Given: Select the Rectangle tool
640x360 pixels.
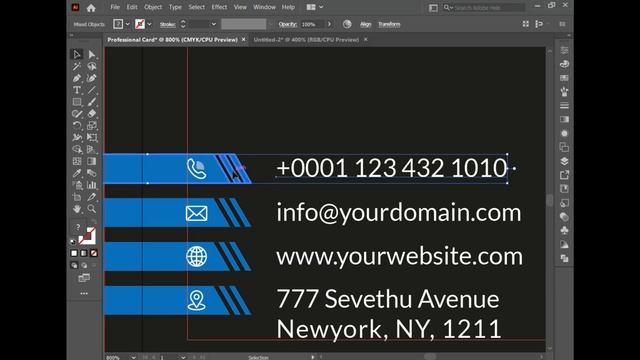Looking at the screenshot, I should pyautogui.click(x=77, y=102).
